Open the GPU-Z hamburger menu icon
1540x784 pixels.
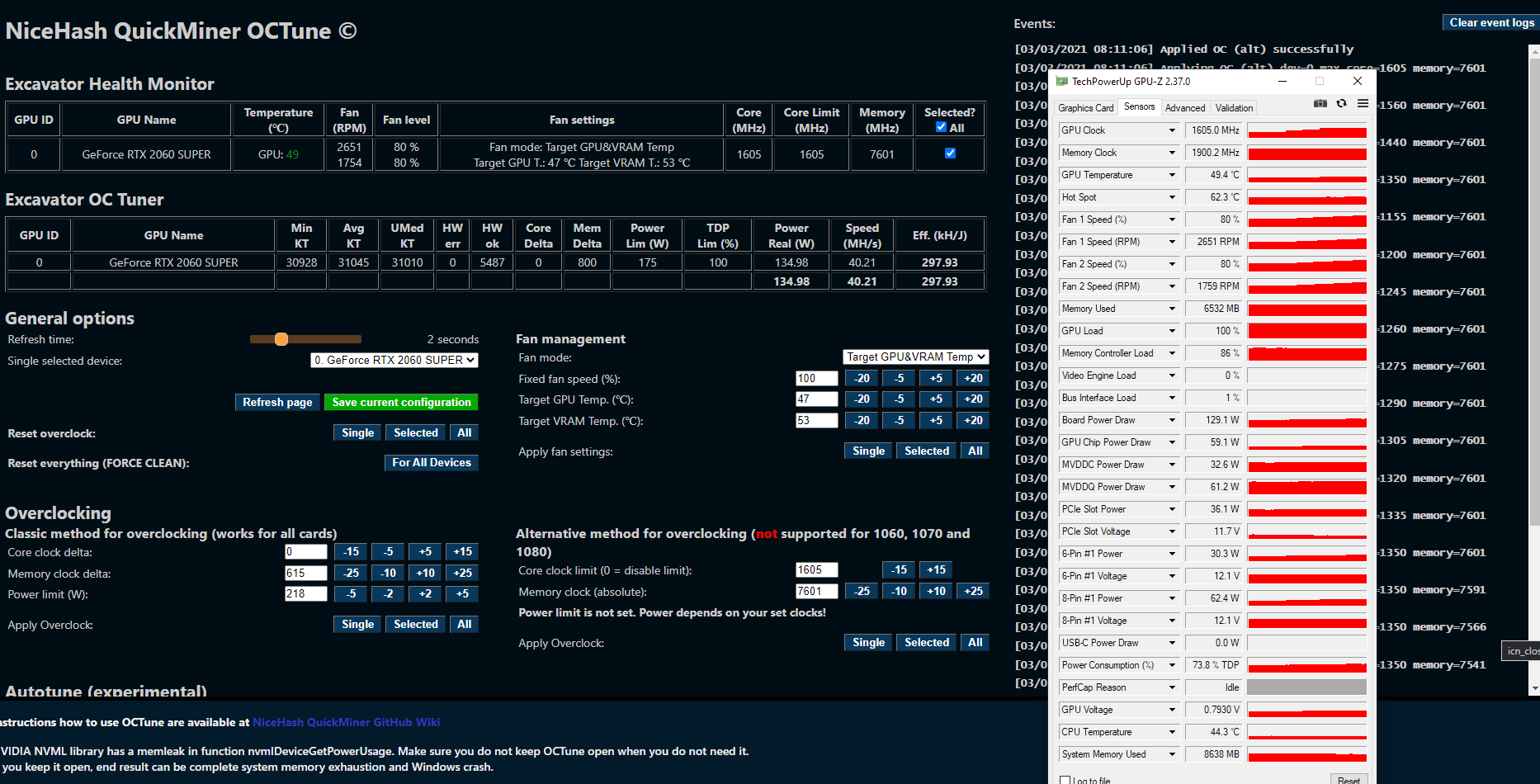pyautogui.click(x=1363, y=102)
